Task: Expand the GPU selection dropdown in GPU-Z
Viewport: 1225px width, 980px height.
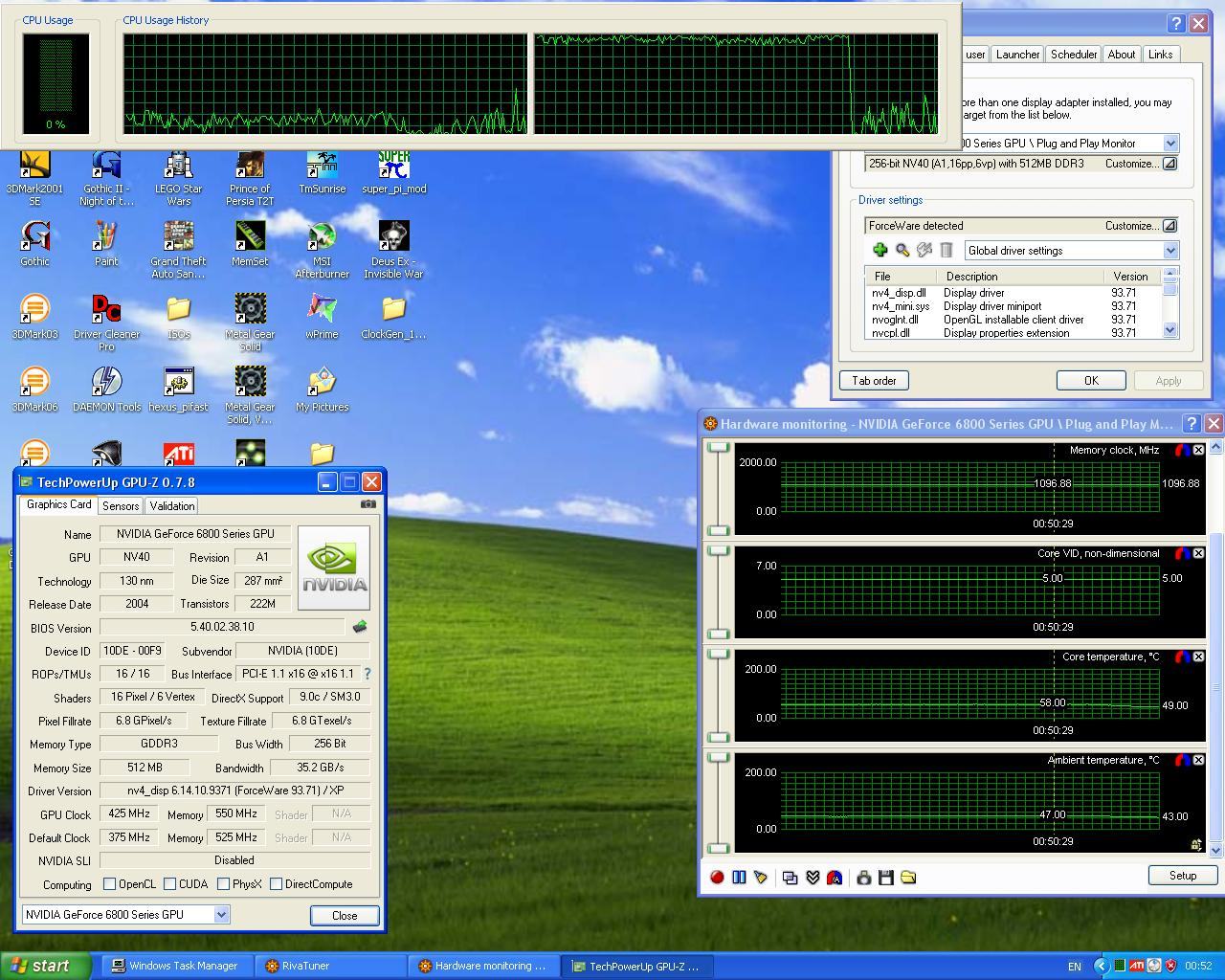Action: 221,914
